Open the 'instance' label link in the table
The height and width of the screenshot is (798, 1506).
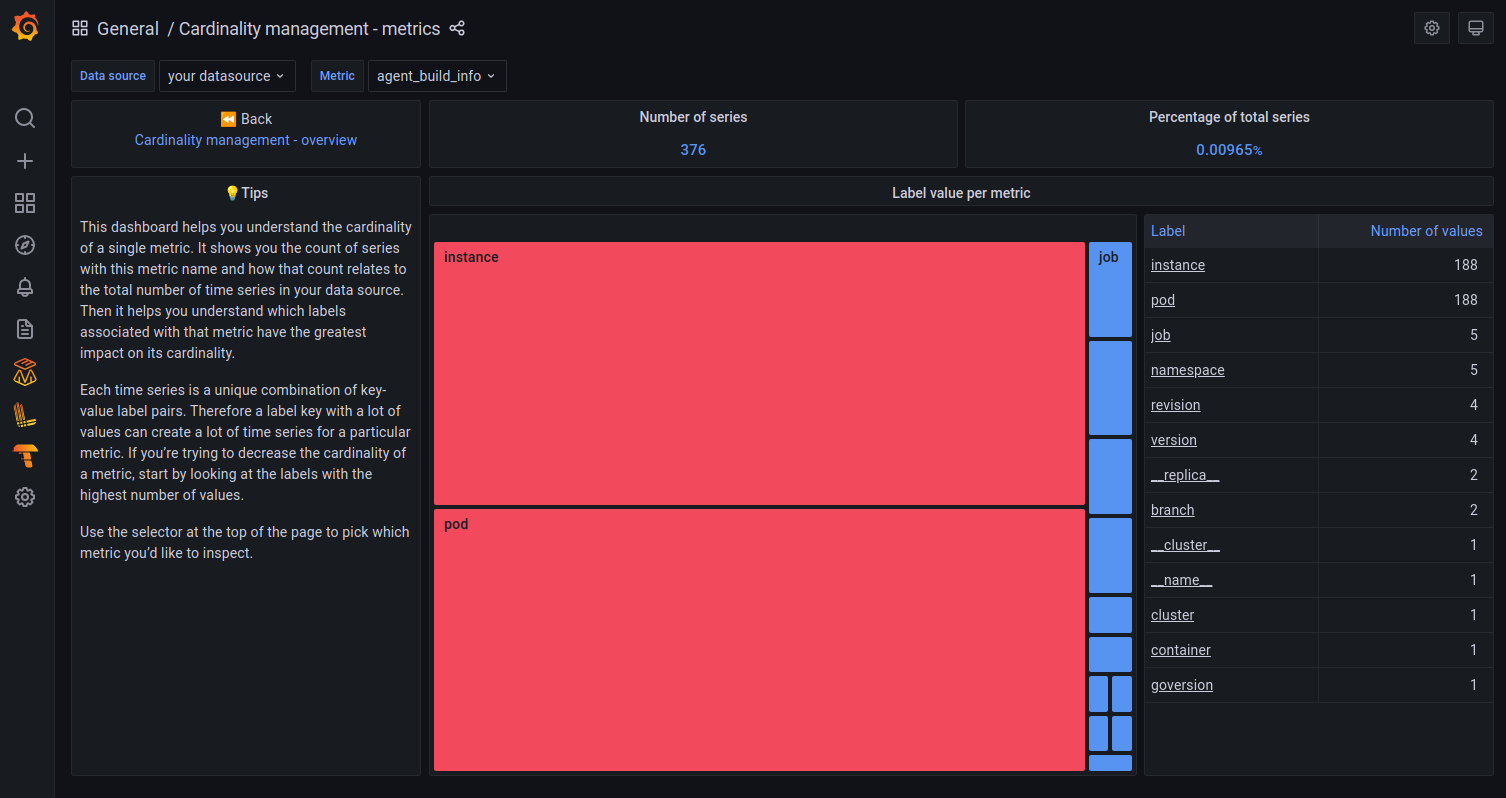click(1177, 265)
